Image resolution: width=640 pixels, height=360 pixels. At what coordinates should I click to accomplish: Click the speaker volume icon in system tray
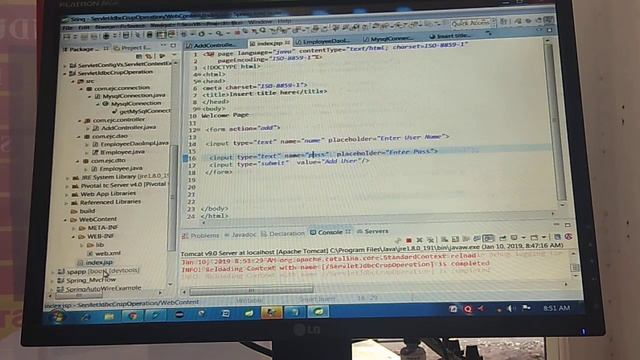pyautogui.click(x=510, y=309)
